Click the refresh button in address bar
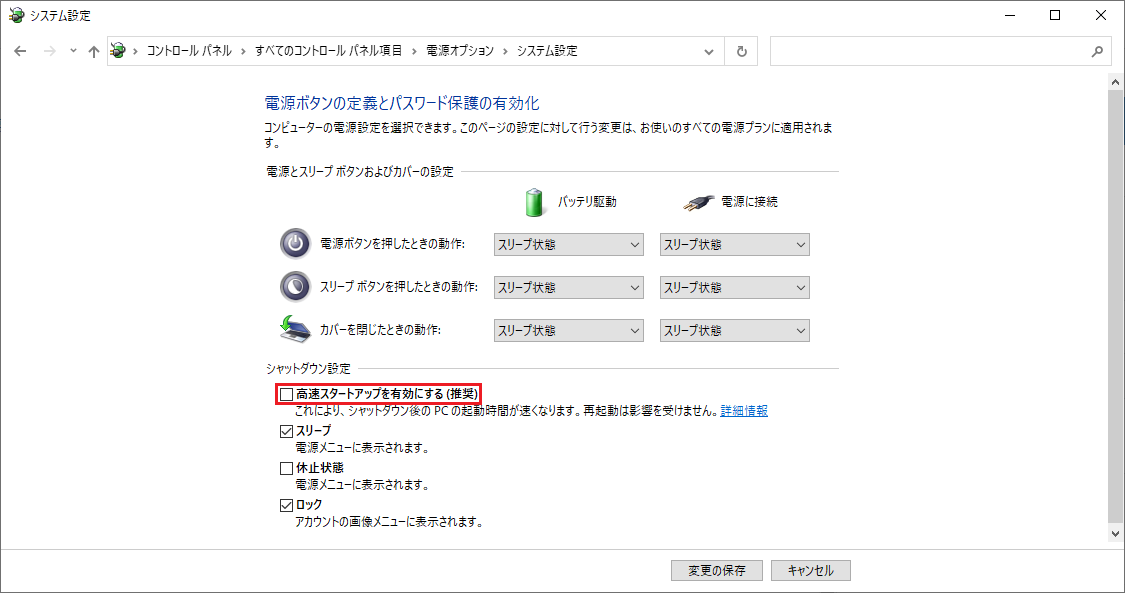 point(741,51)
